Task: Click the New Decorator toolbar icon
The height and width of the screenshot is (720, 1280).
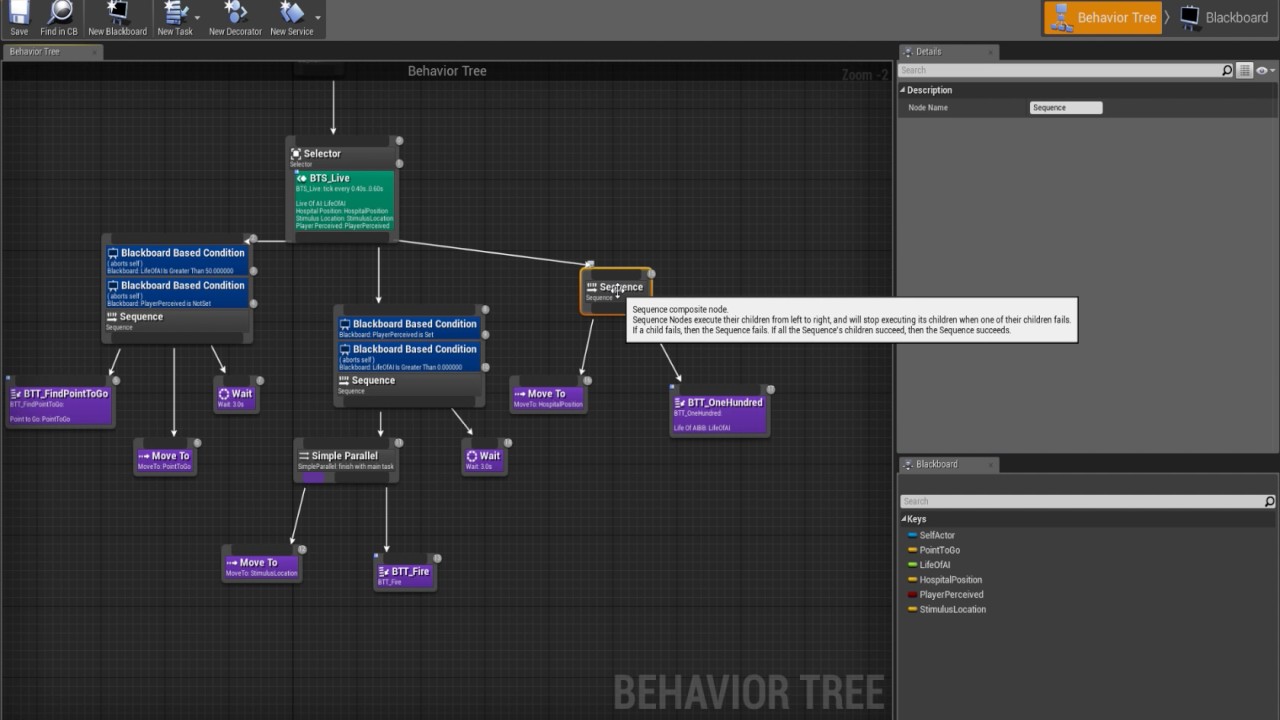Action: pyautogui.click(x=235, y=19)
